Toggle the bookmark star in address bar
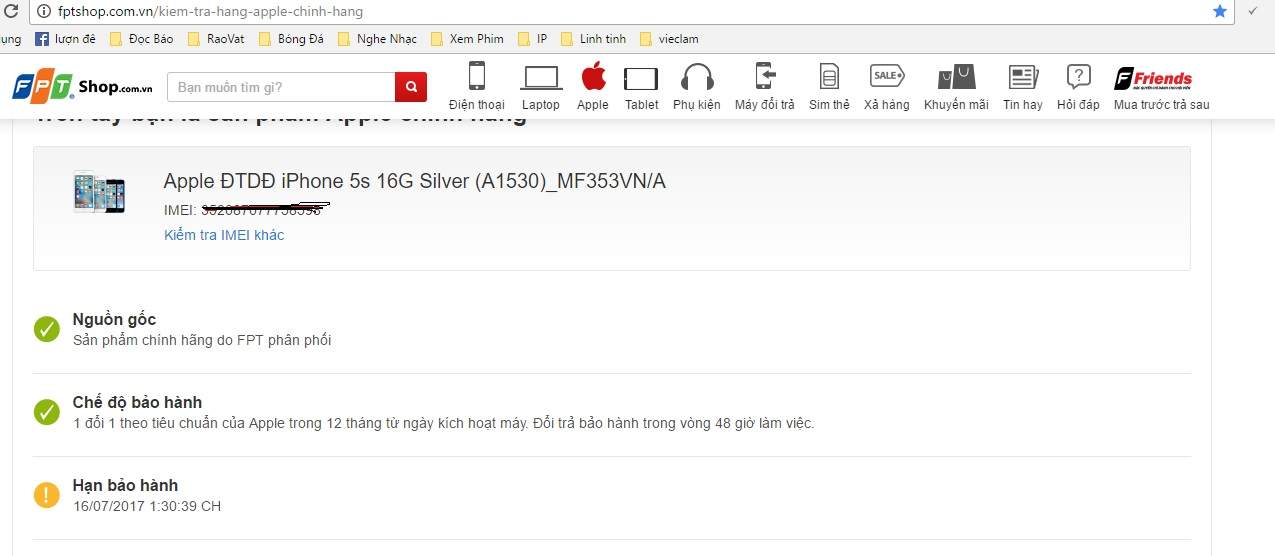 [x=1219, y=11]
